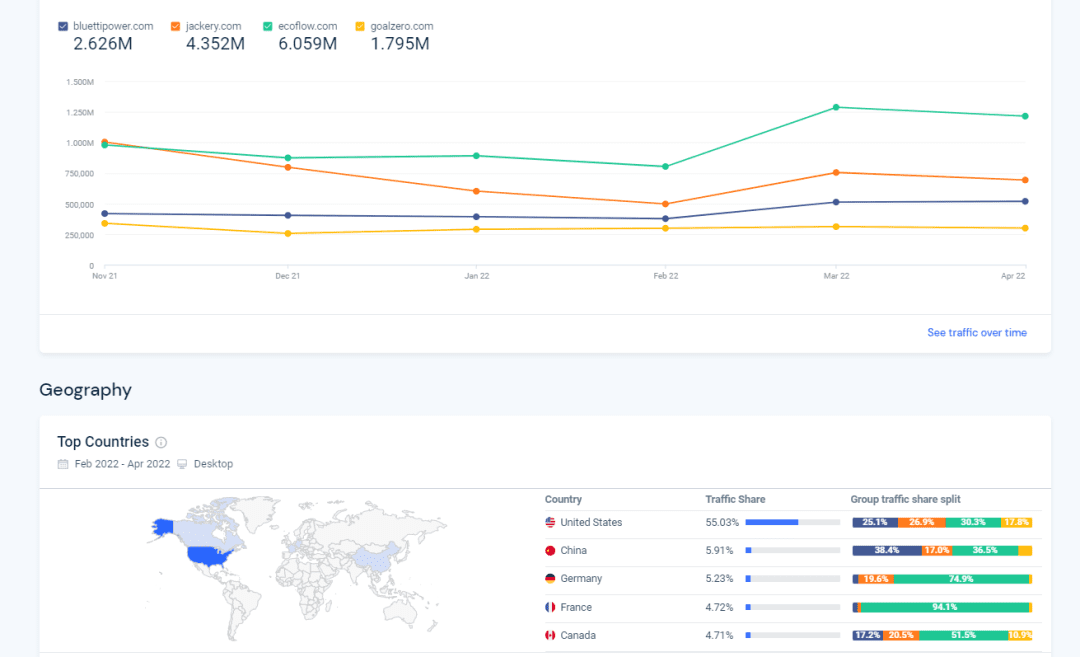Select the Germany country name
1080x657 pixels.
[581, 579]
